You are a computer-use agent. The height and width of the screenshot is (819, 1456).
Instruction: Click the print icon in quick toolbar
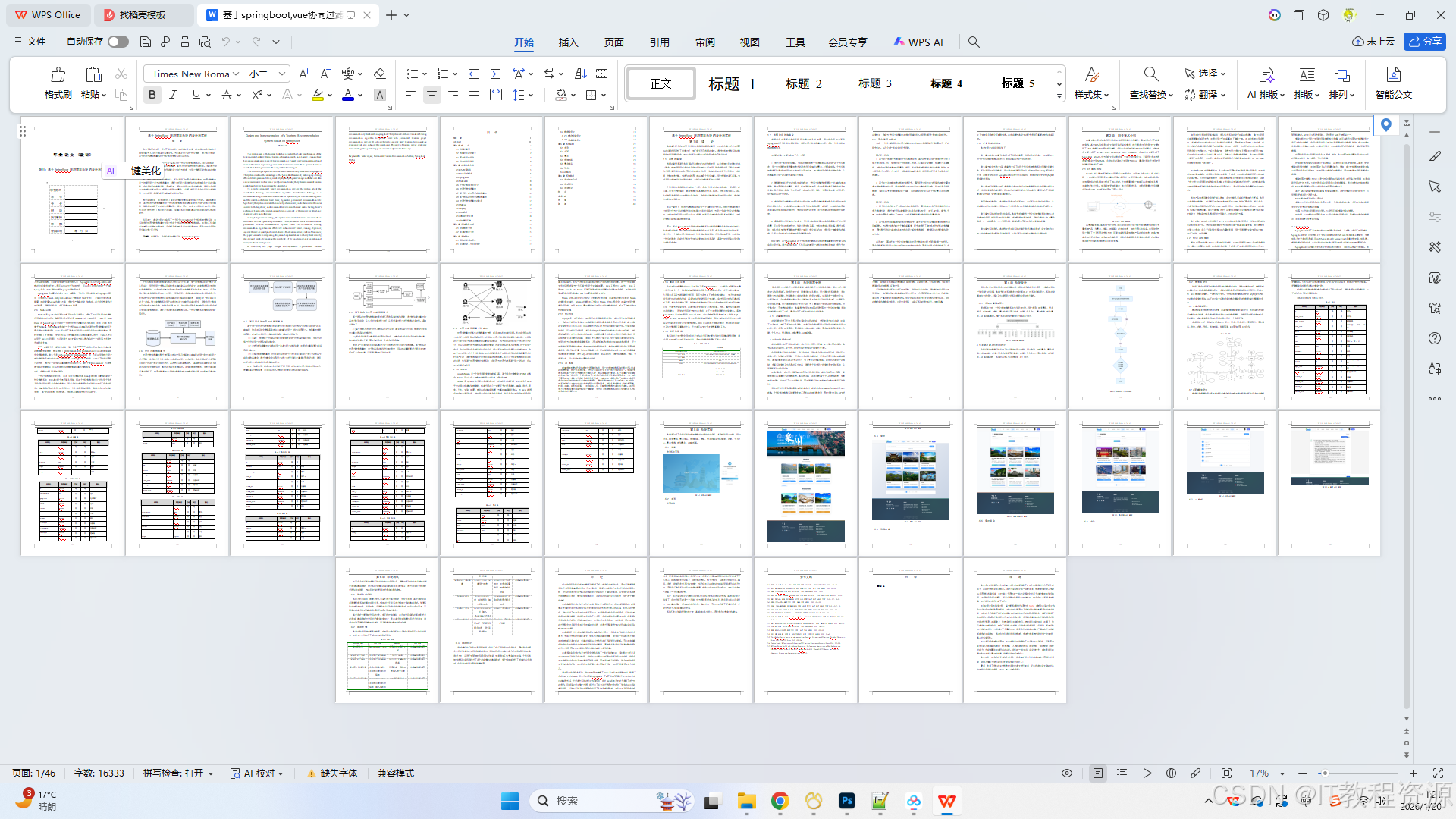185,42
